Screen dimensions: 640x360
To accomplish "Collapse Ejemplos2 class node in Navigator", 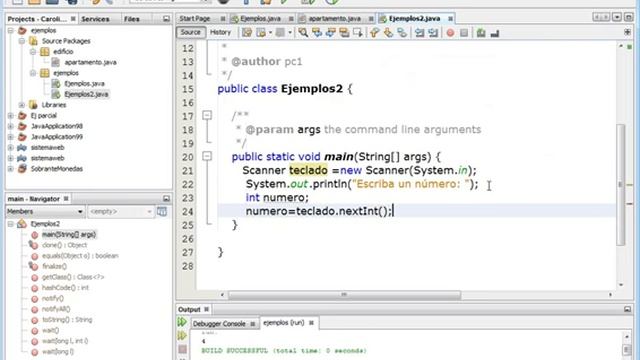I will pyautogui.click(x=11, y=224).
